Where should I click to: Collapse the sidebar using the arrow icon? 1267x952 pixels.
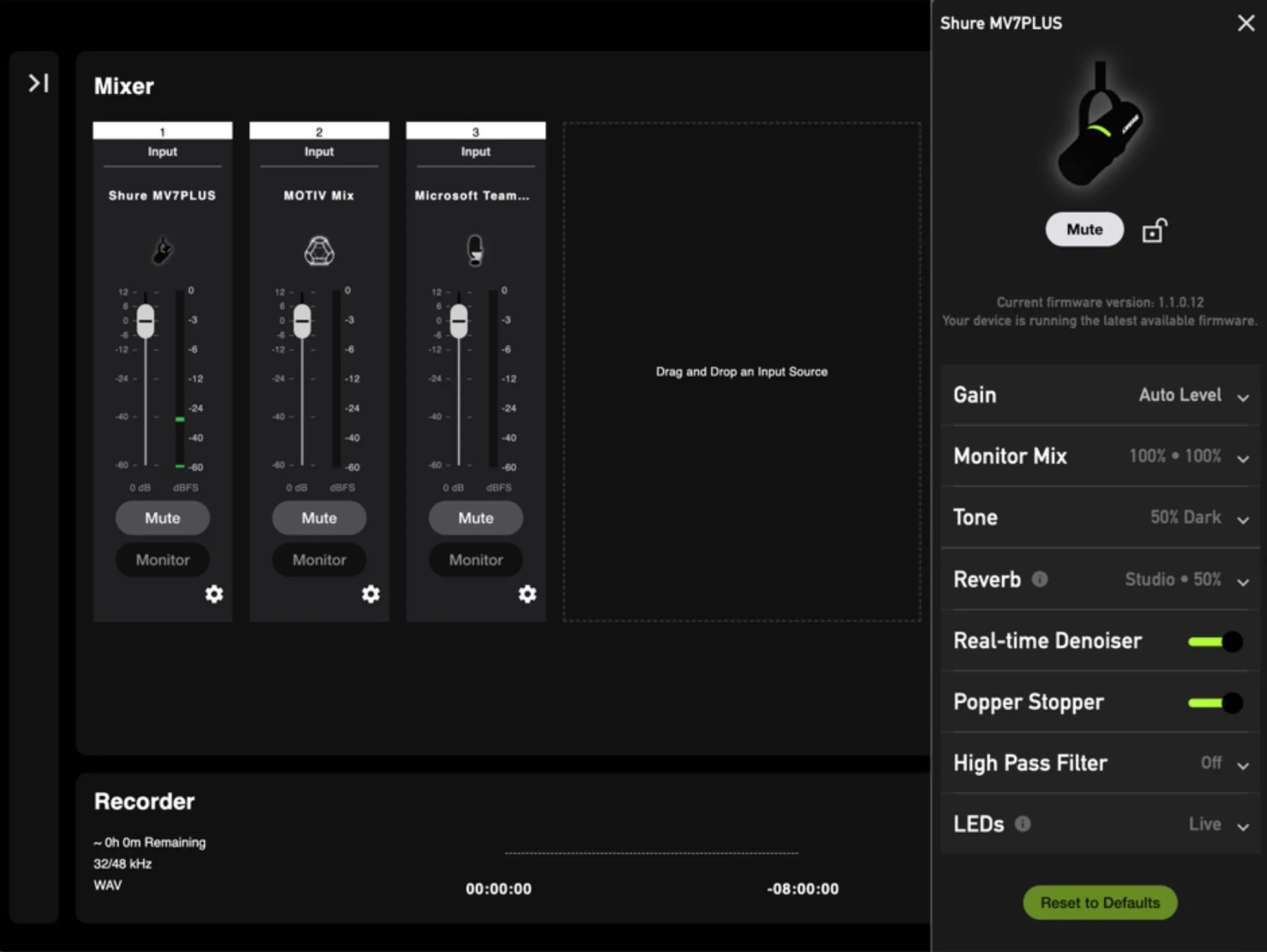(x=39, y=83)
